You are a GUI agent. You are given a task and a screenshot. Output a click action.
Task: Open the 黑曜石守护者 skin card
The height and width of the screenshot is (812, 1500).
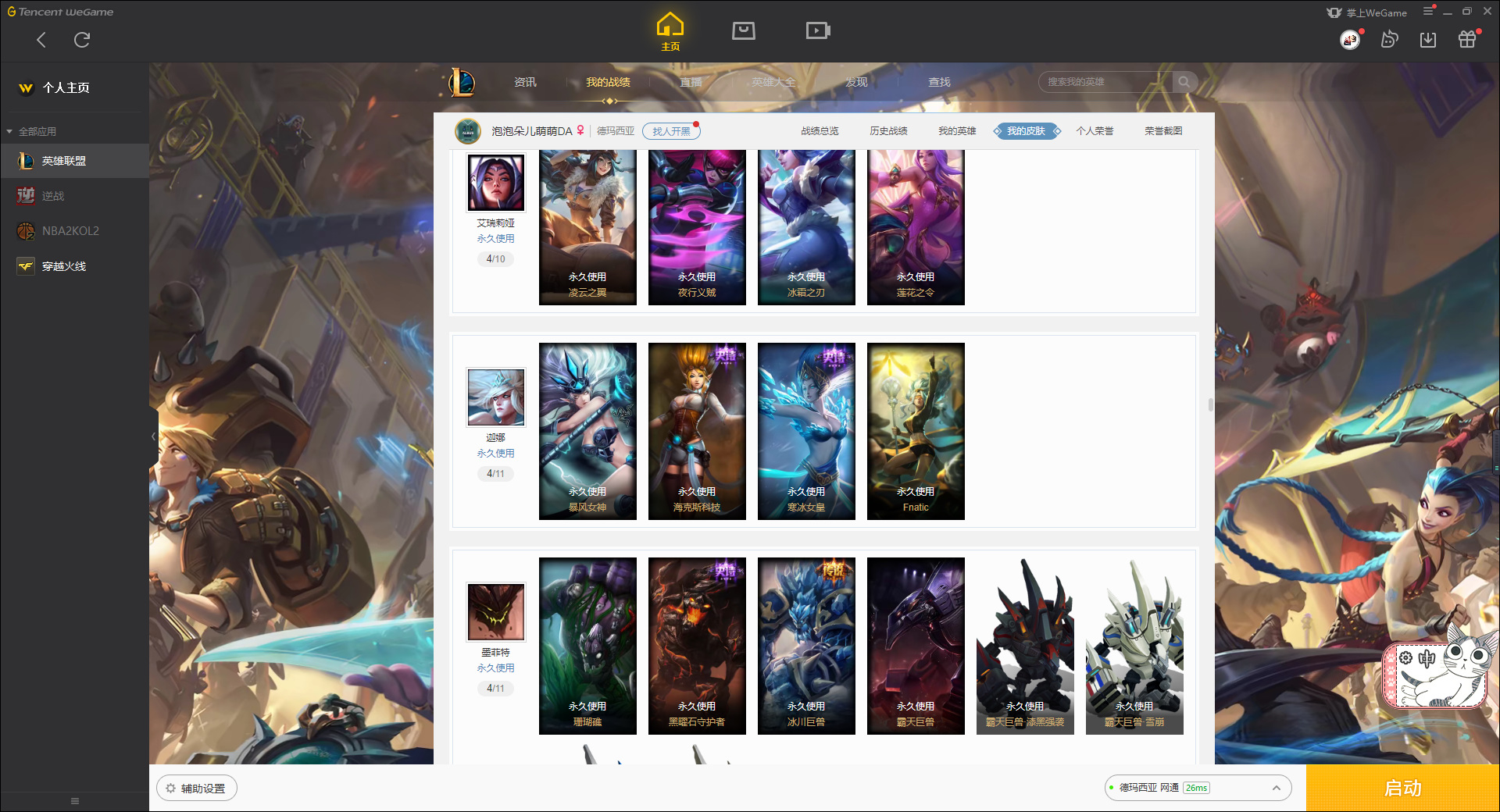point(697,646)
